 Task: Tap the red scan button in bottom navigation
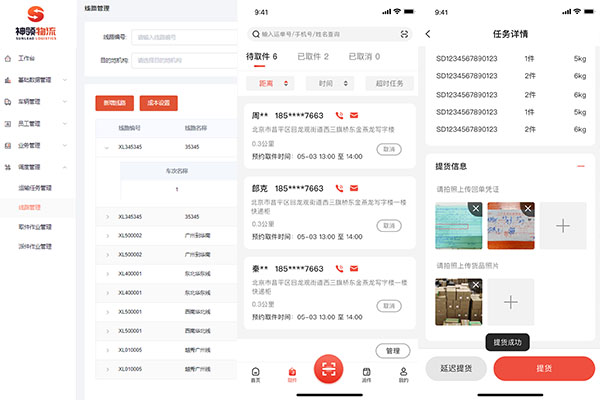pos(328,369)
